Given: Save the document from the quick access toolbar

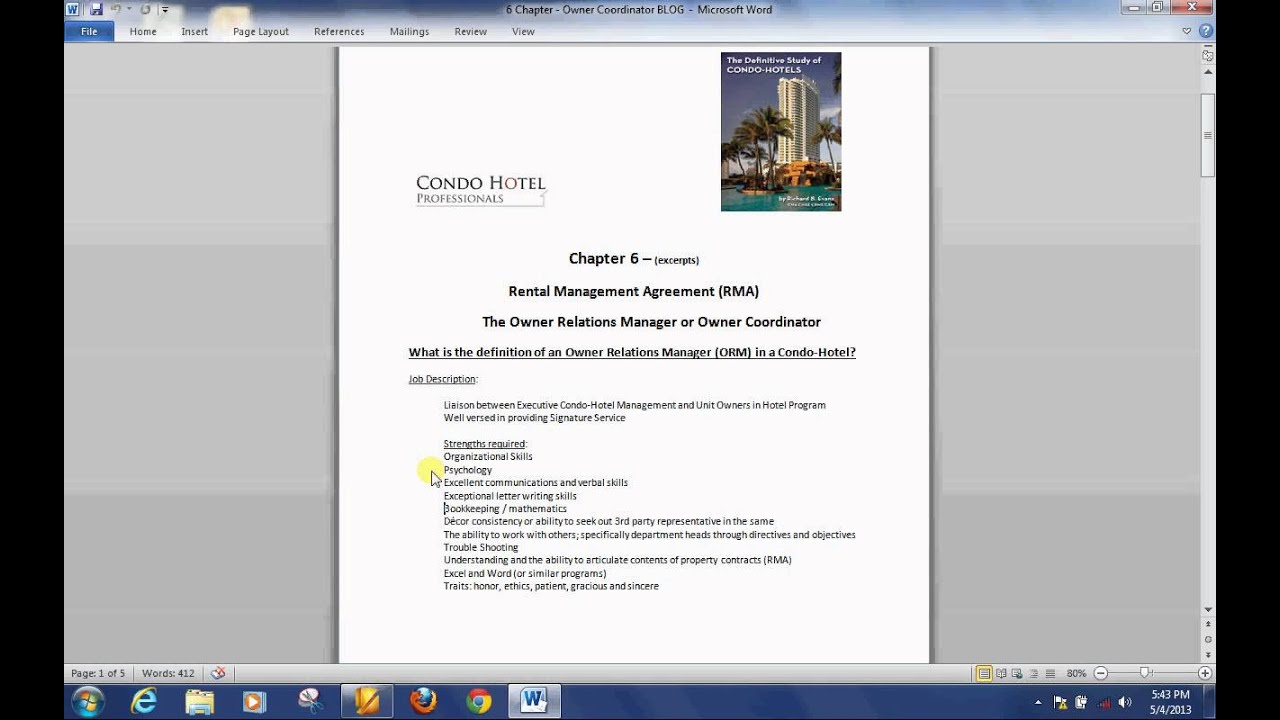Looking at the screenshot, I should tap(96, 9).
